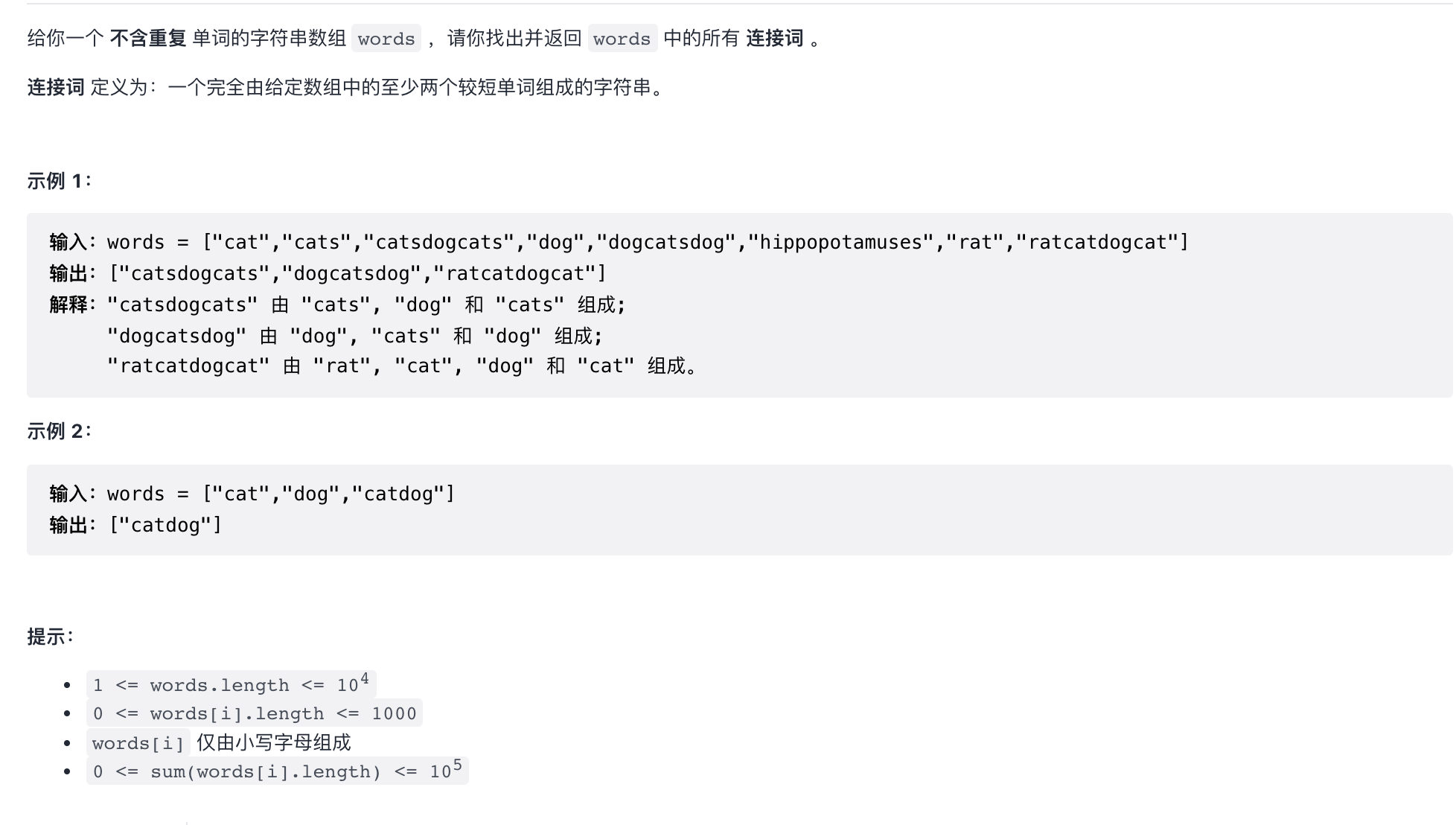This screenshot has width=1456, height=825.
Task: Click the "dogcatsdog" explanation line
Action: click(x=354, y=337)
